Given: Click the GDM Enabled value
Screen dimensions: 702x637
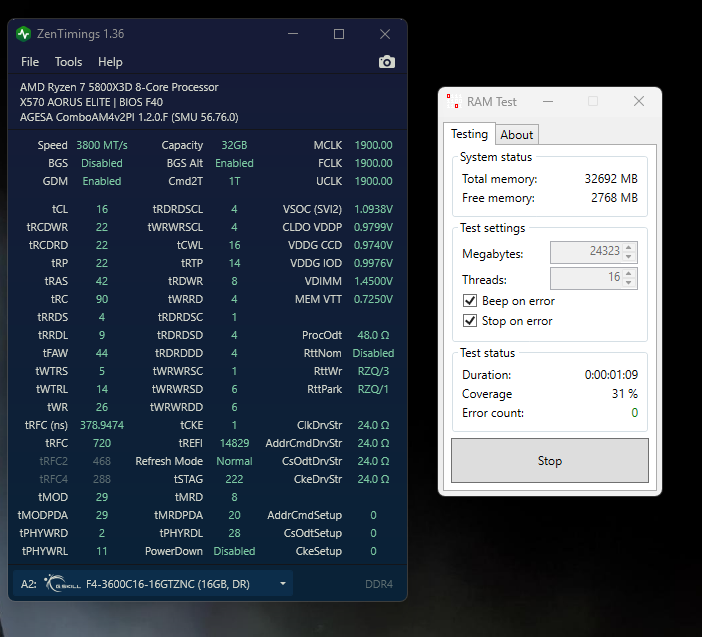Looking at the screenshot, I should pyautogui.click(x=102, y=181).
